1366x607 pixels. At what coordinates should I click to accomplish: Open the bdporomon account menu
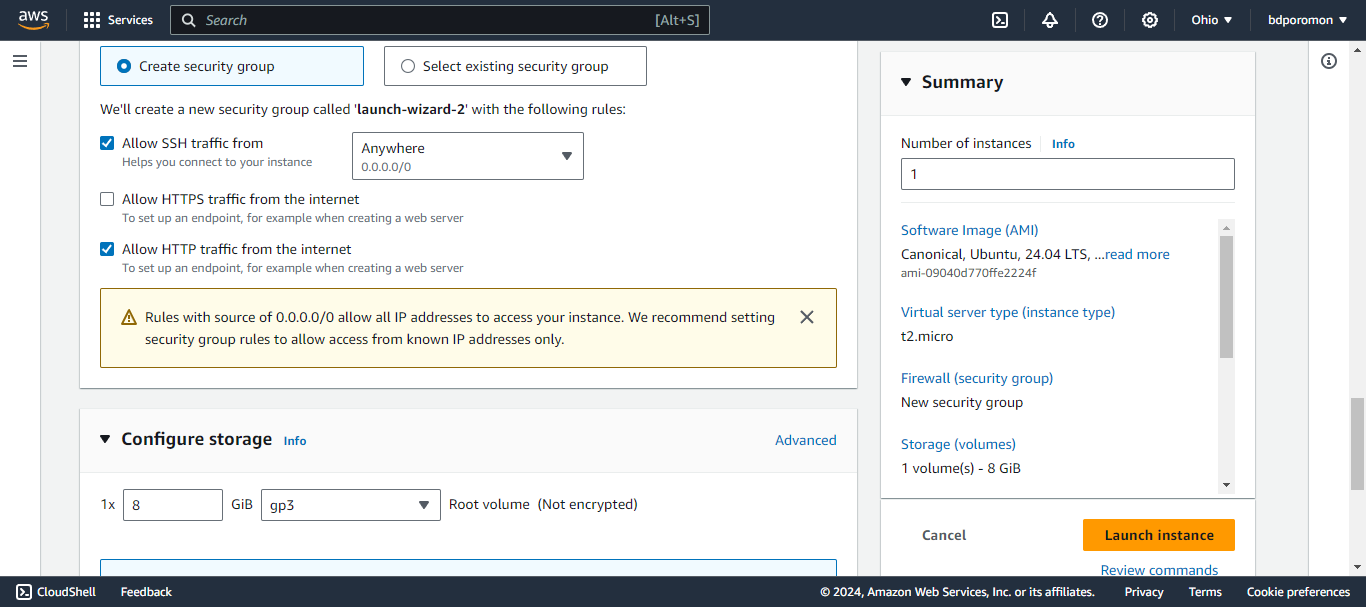click(1307, 20)
